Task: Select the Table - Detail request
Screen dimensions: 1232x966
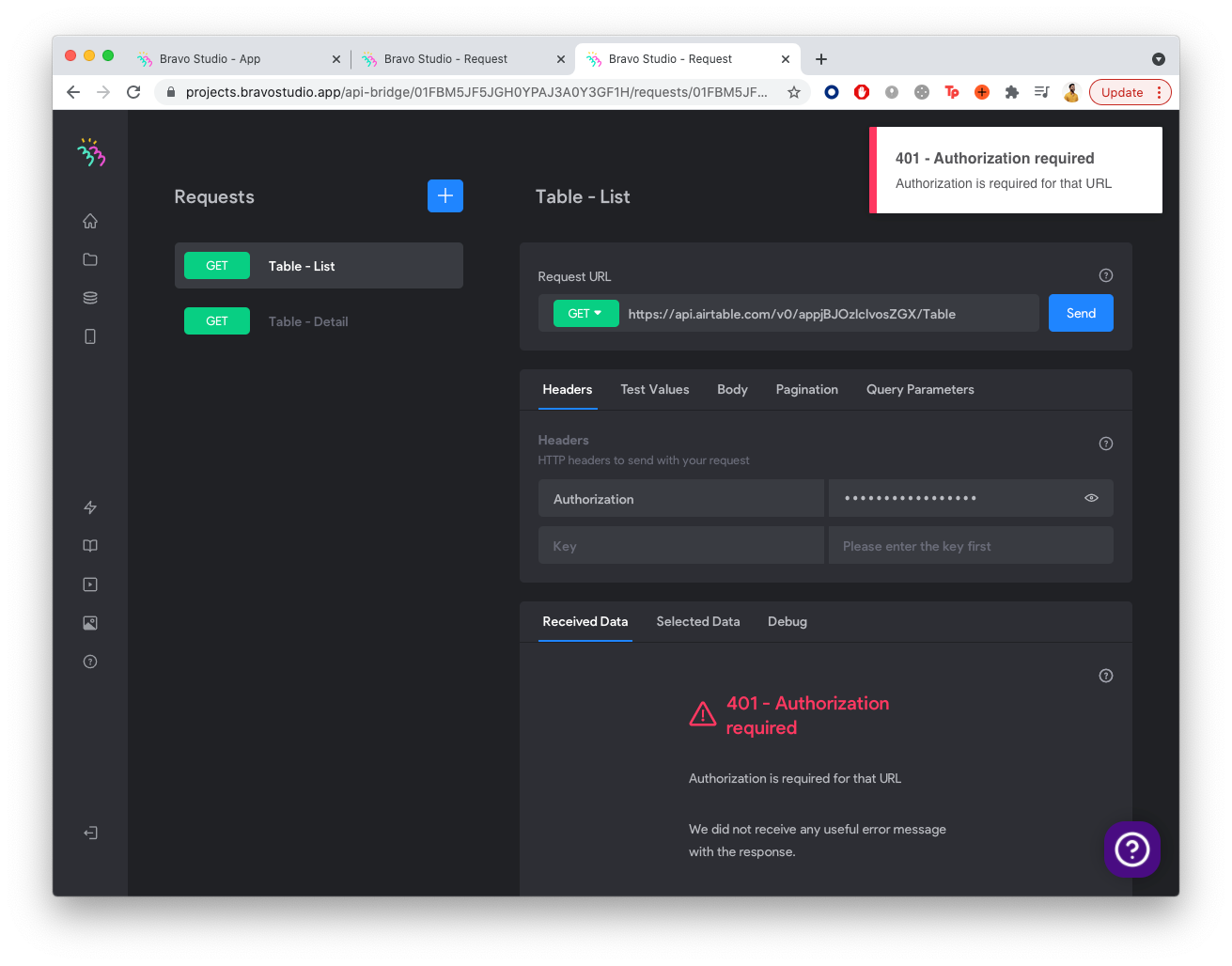Action: coord(319,321)
